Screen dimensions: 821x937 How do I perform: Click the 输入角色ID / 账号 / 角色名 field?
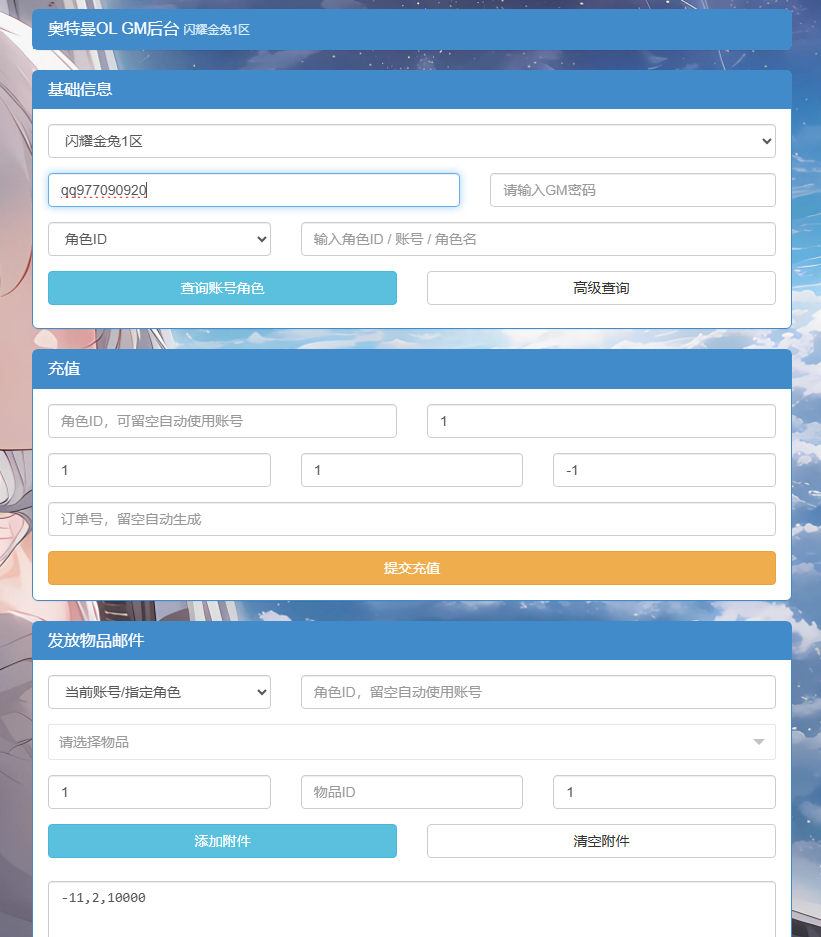click(x=538, y=239)
